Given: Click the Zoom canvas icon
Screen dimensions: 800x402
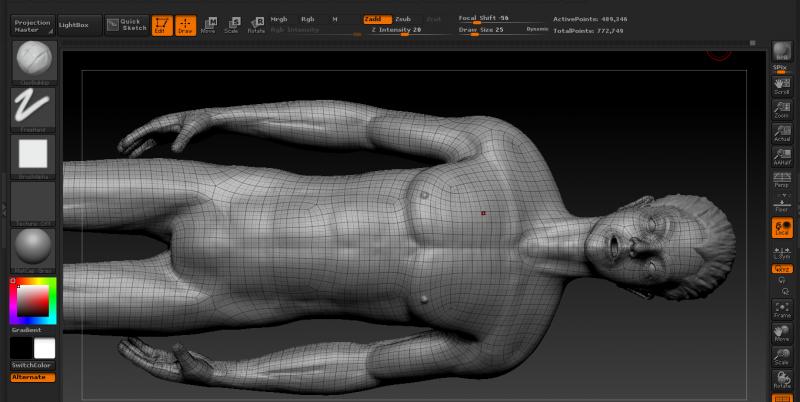Looking at the screenshot, I should [x=782, y=110].
